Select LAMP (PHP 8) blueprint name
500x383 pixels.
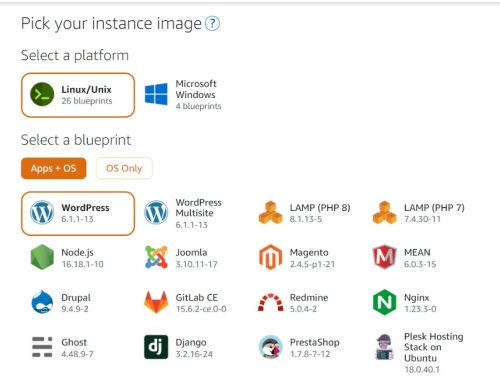click(x=320, y=208)
